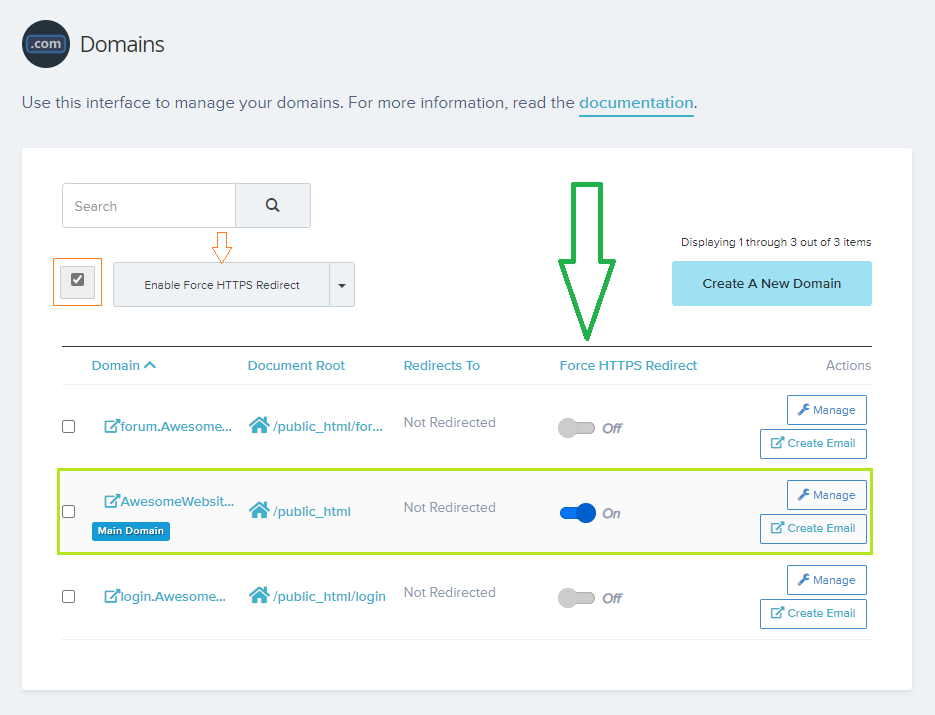Uncheck the select-all domains checkbox

[x=78, y=281]
